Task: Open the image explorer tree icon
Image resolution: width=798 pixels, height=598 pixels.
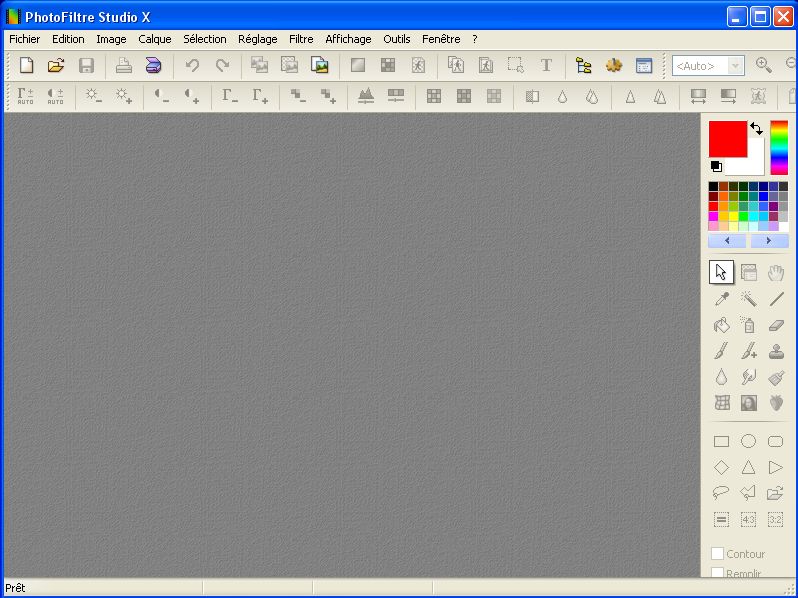Action: [x=583, y=65]
